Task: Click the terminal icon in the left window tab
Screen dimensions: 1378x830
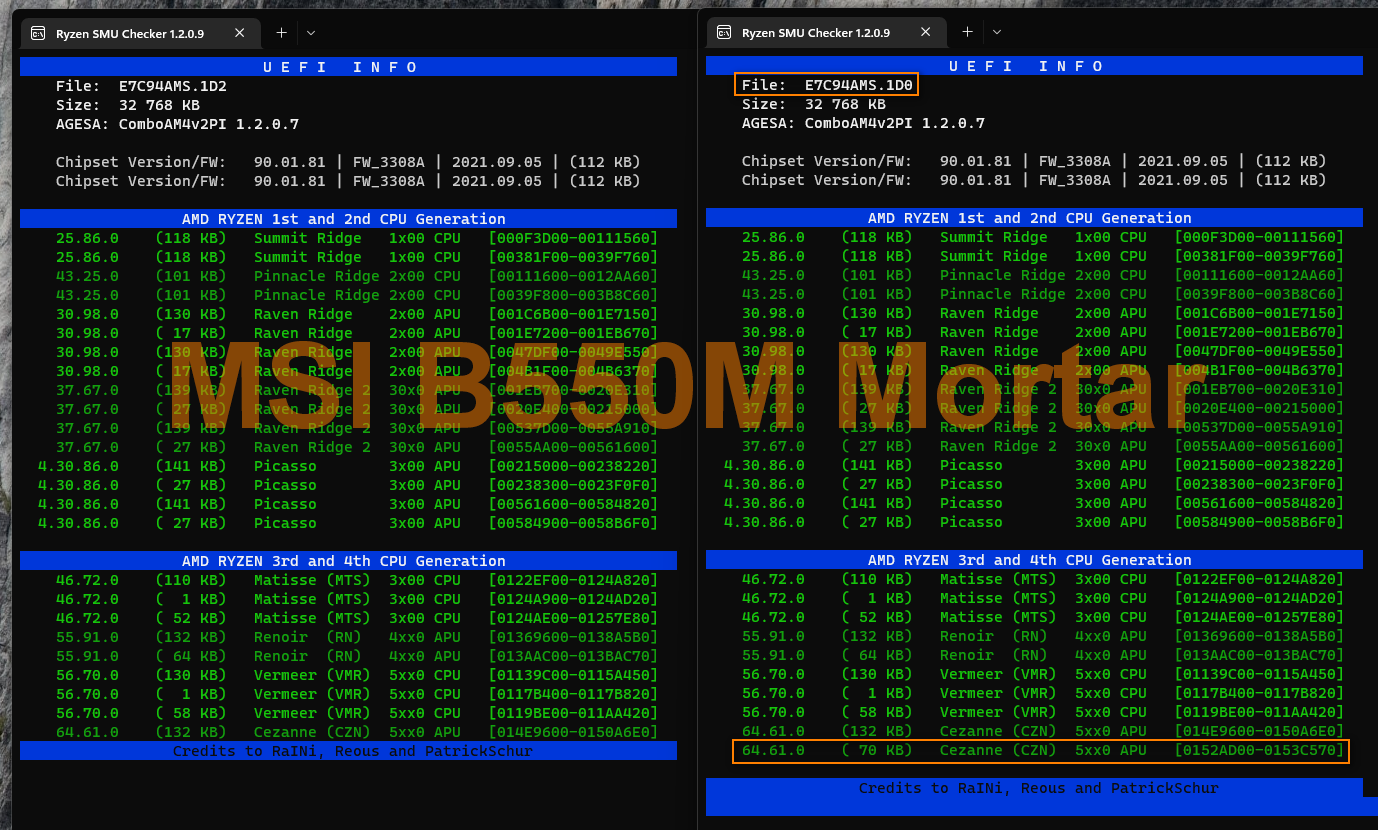Action: click(38, 33)
